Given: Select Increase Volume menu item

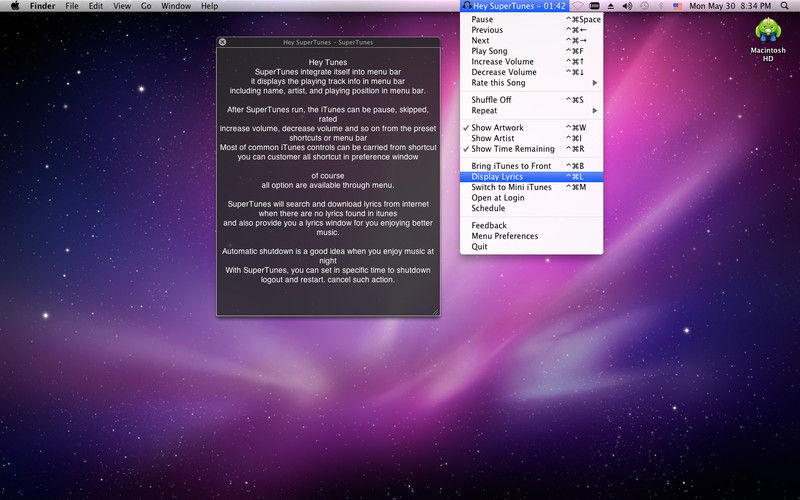Looking at the screenshot, I should coord(531,62).
